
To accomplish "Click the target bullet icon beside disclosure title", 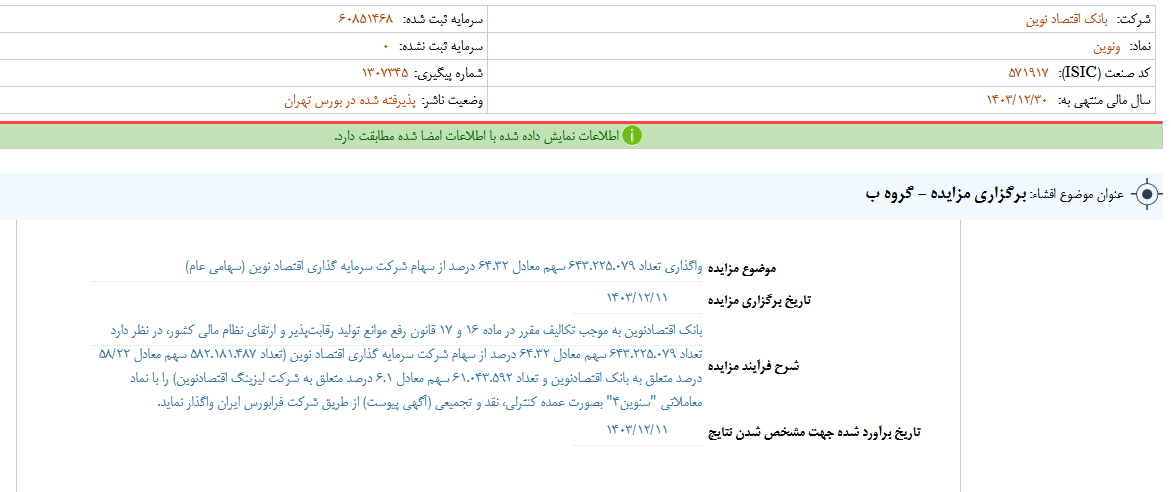I will (1146, 195).
